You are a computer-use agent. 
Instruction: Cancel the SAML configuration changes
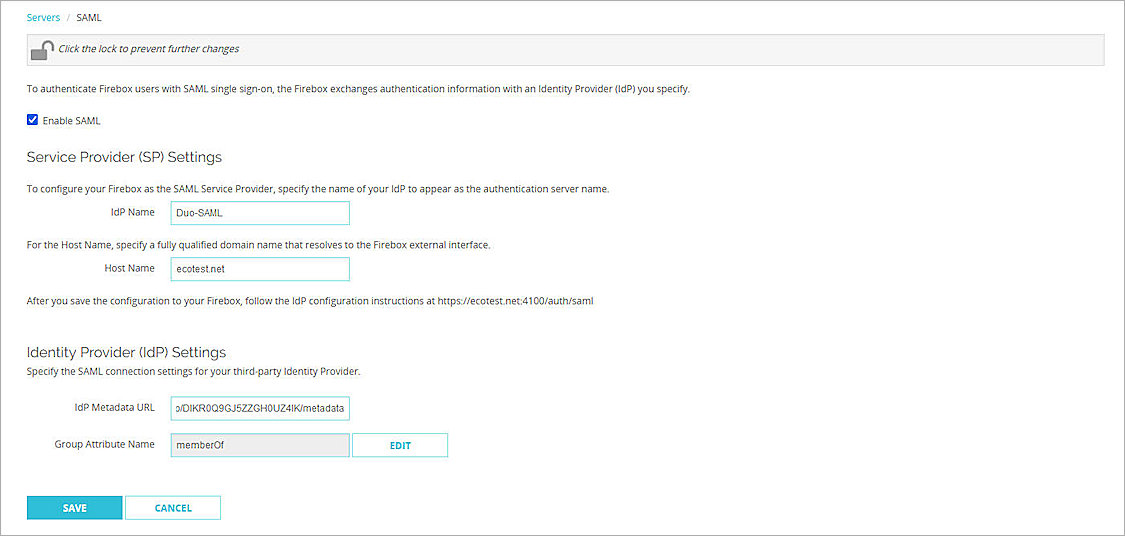tap(173, 508)
